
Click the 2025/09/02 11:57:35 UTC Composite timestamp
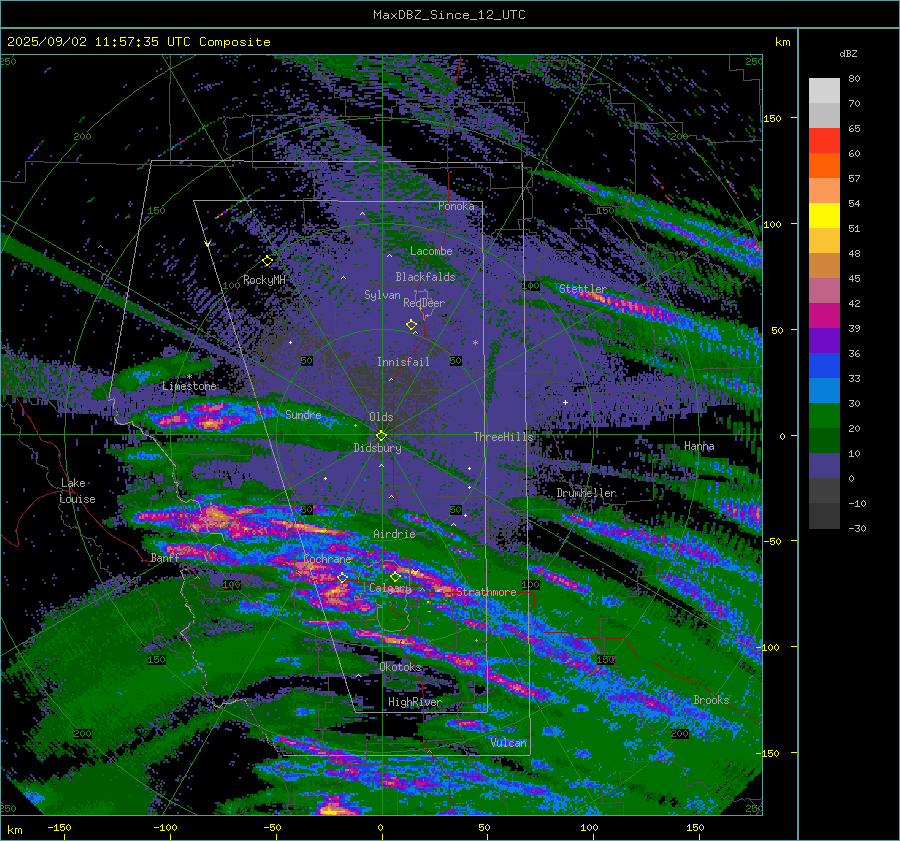[139, 42]
